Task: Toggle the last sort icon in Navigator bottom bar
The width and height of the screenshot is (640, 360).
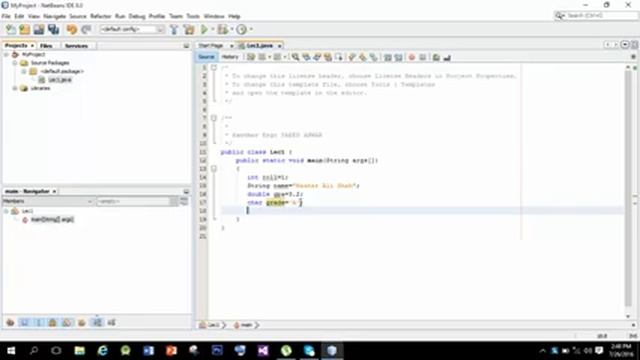Action: (111, 323)
